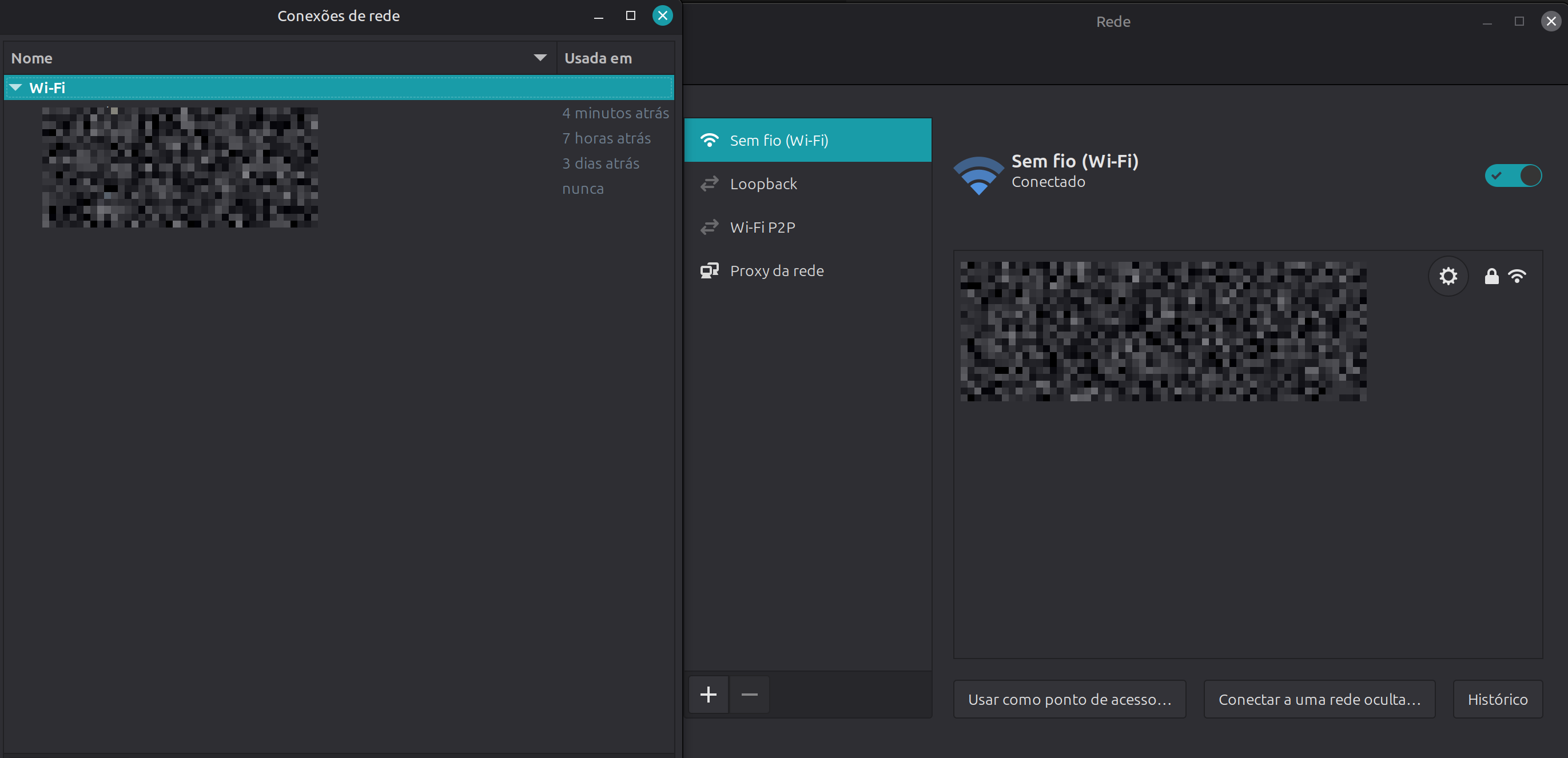
Task: Close the Conexões de rede window
Action: point(662,15)
